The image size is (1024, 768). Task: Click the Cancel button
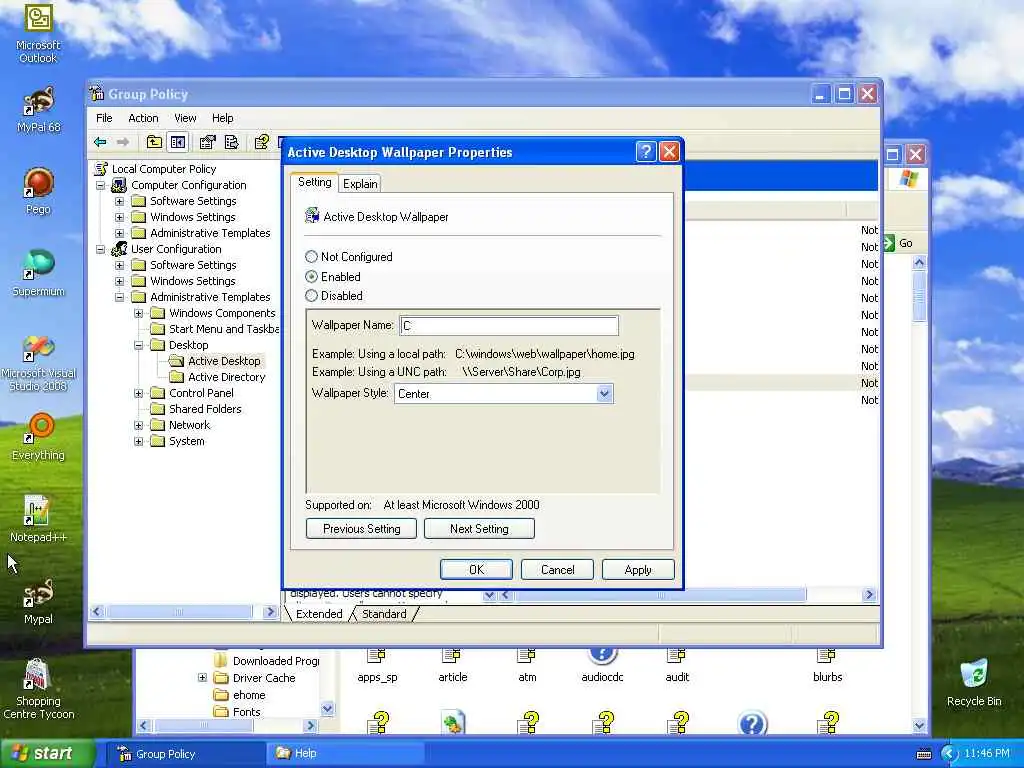(x=557, y=569)
